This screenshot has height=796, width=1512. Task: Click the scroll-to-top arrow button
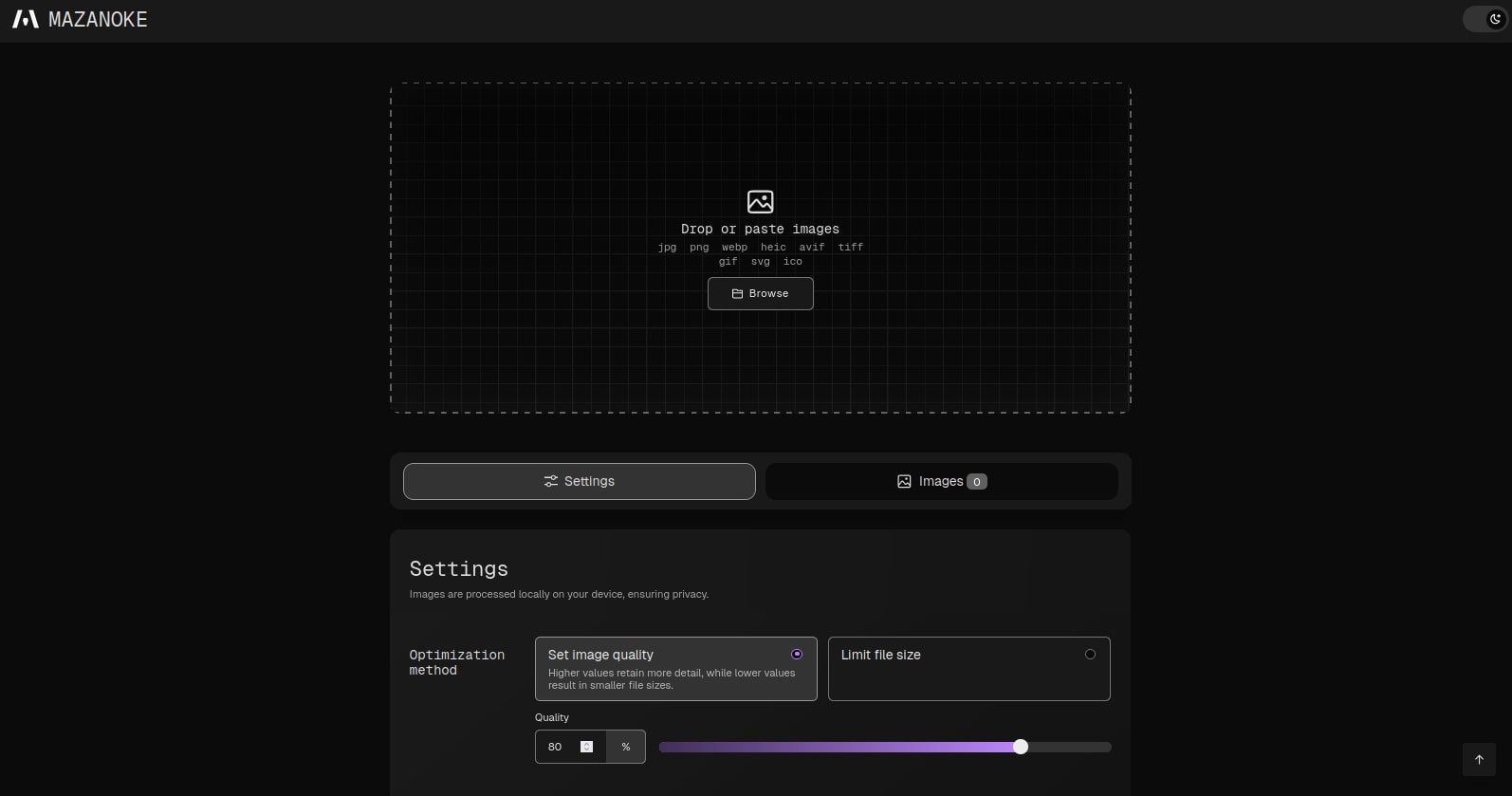point(1479,759)
